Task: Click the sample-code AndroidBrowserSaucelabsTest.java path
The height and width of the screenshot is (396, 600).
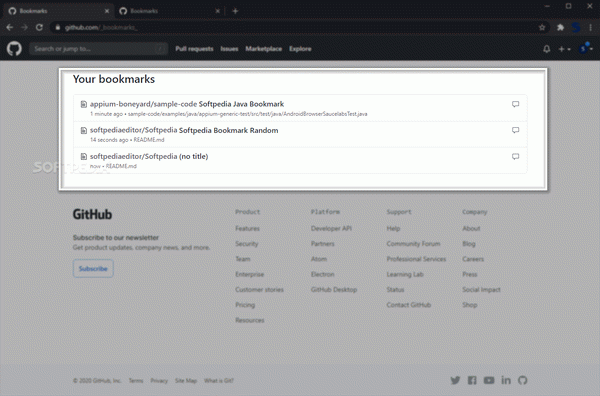Action: (x=248, y=114)
